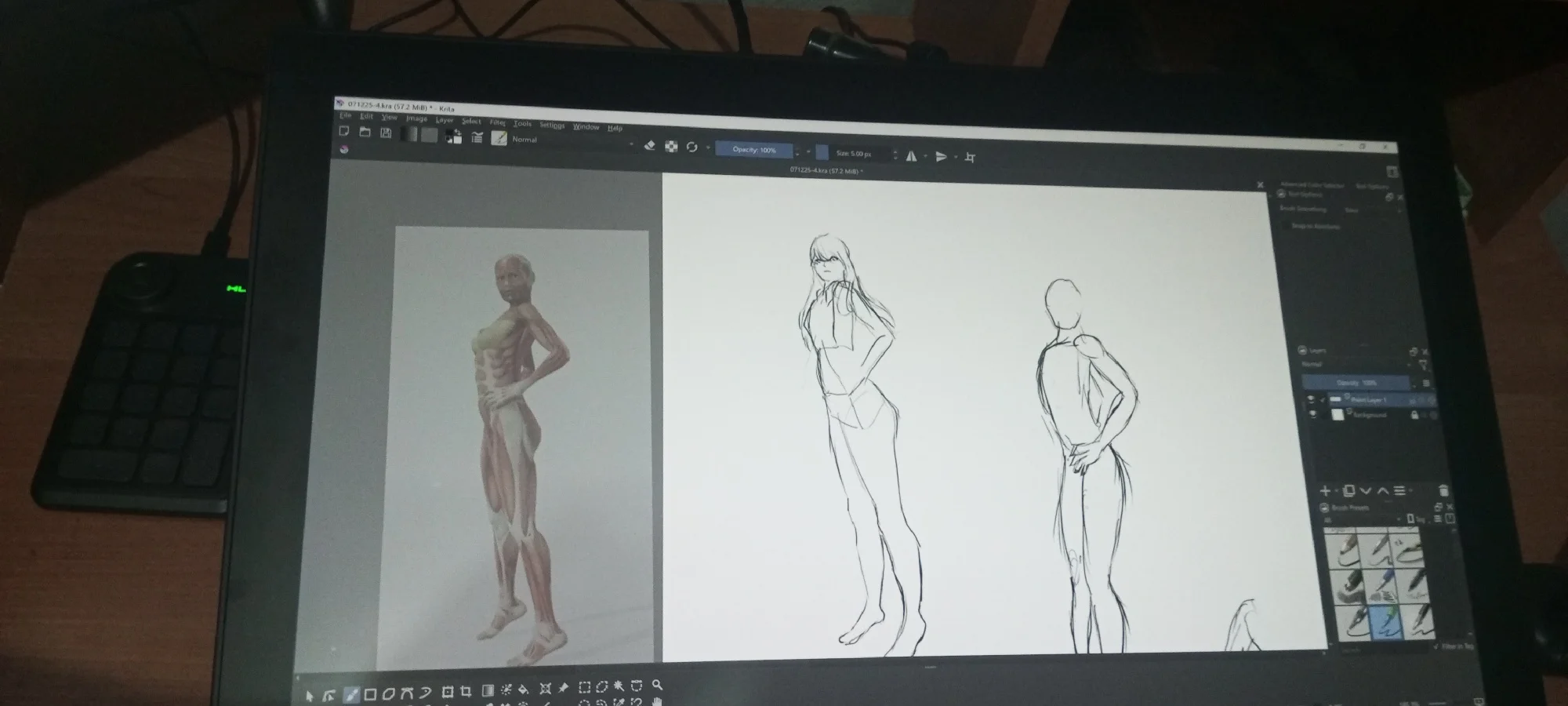Delete the layer using trash icon
Viewport: 1568px width, 706px height.
click(x=1443, y=492)
